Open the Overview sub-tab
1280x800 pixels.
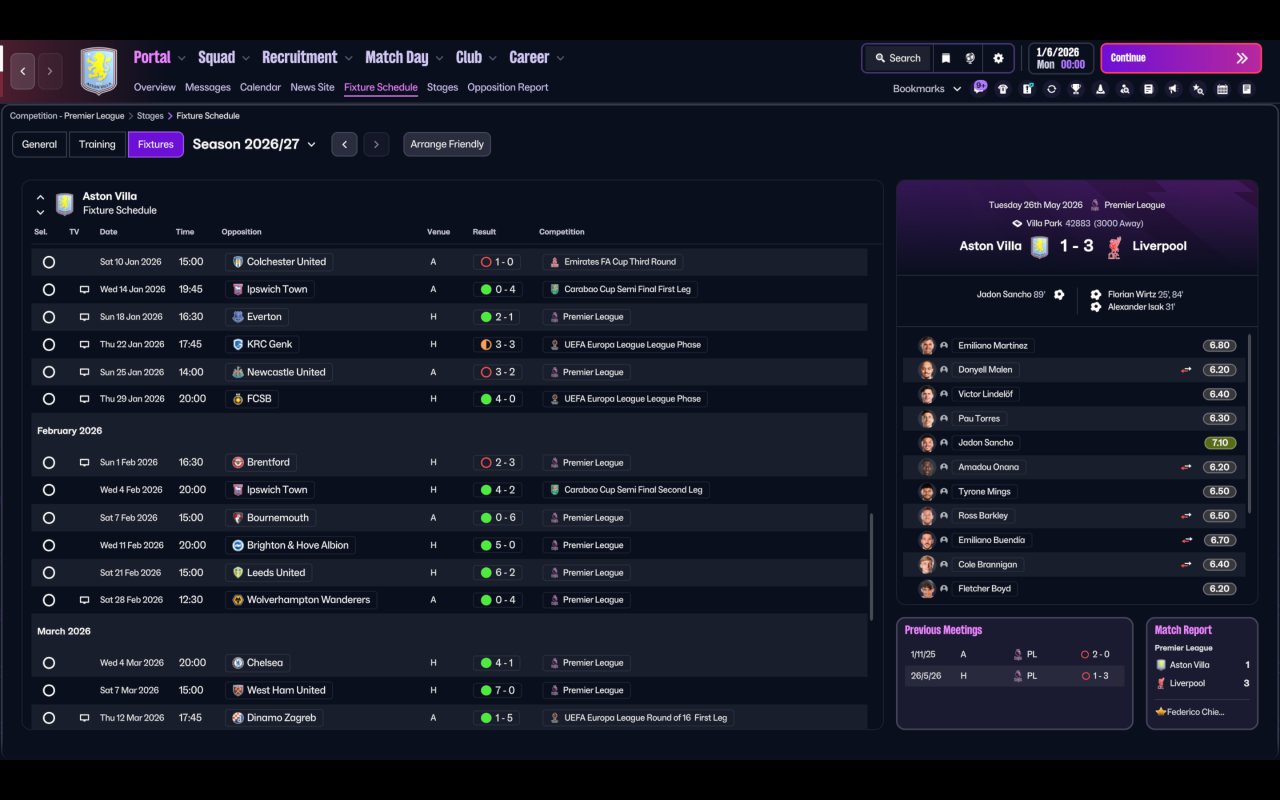pos(154,88)
